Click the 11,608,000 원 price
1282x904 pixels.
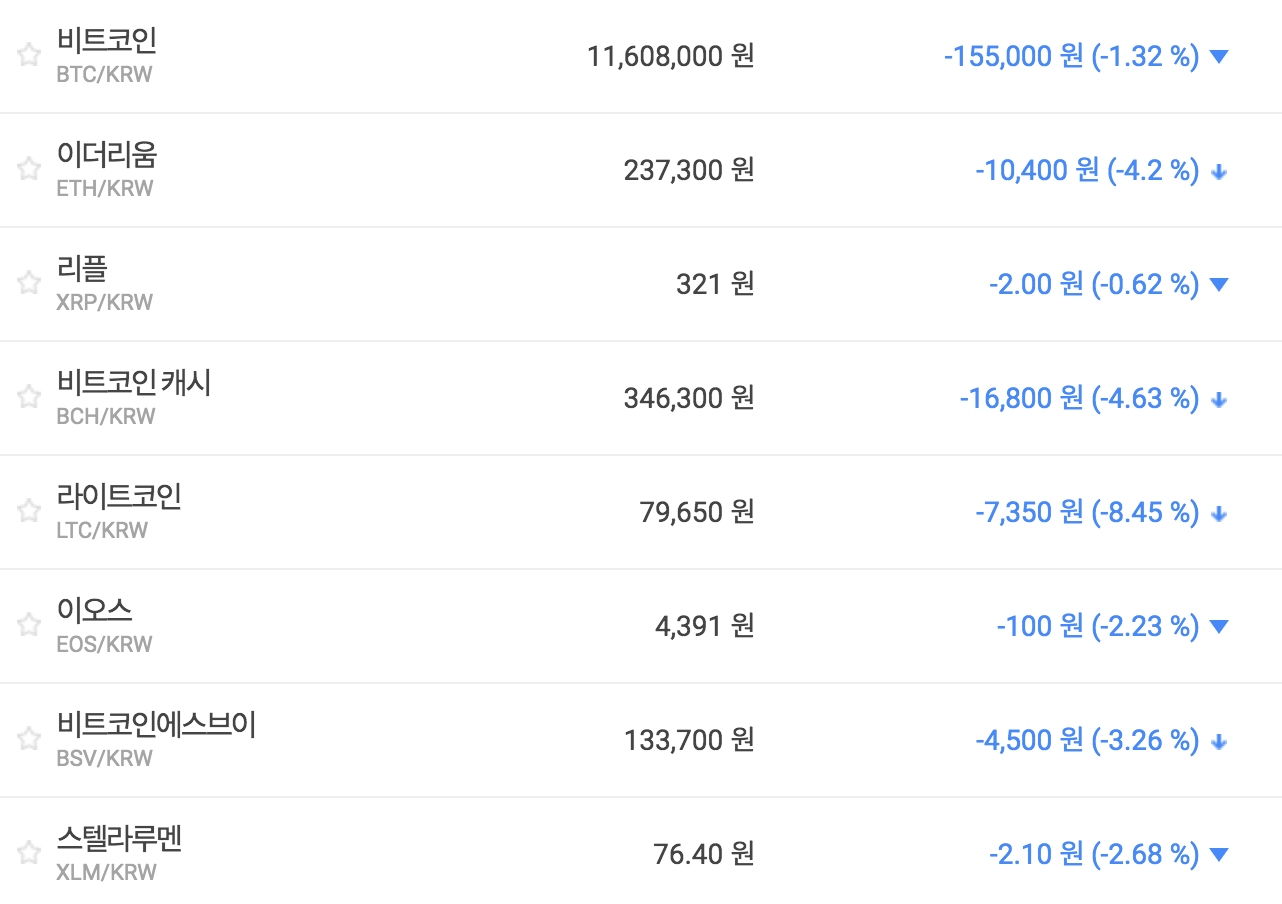click(x=670, y=56)
